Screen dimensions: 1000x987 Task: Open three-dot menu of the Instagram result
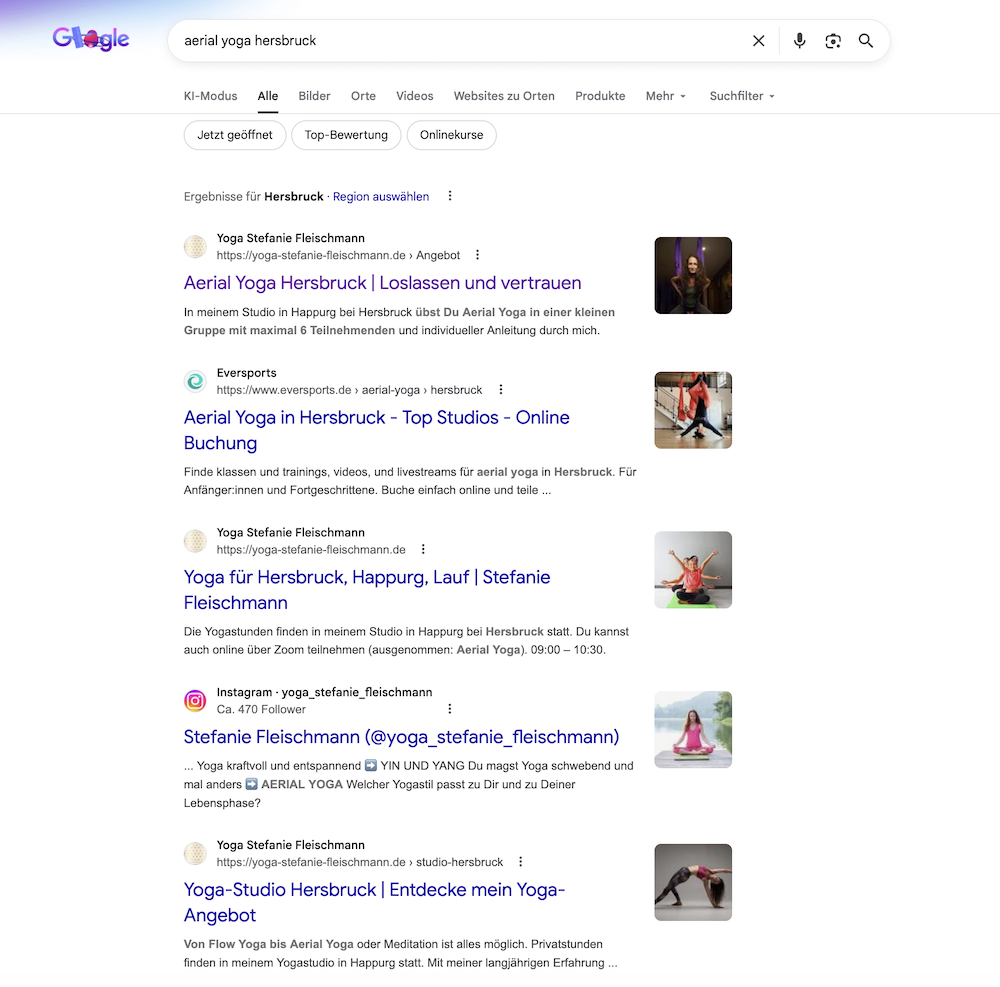click(x=450, y=709)
